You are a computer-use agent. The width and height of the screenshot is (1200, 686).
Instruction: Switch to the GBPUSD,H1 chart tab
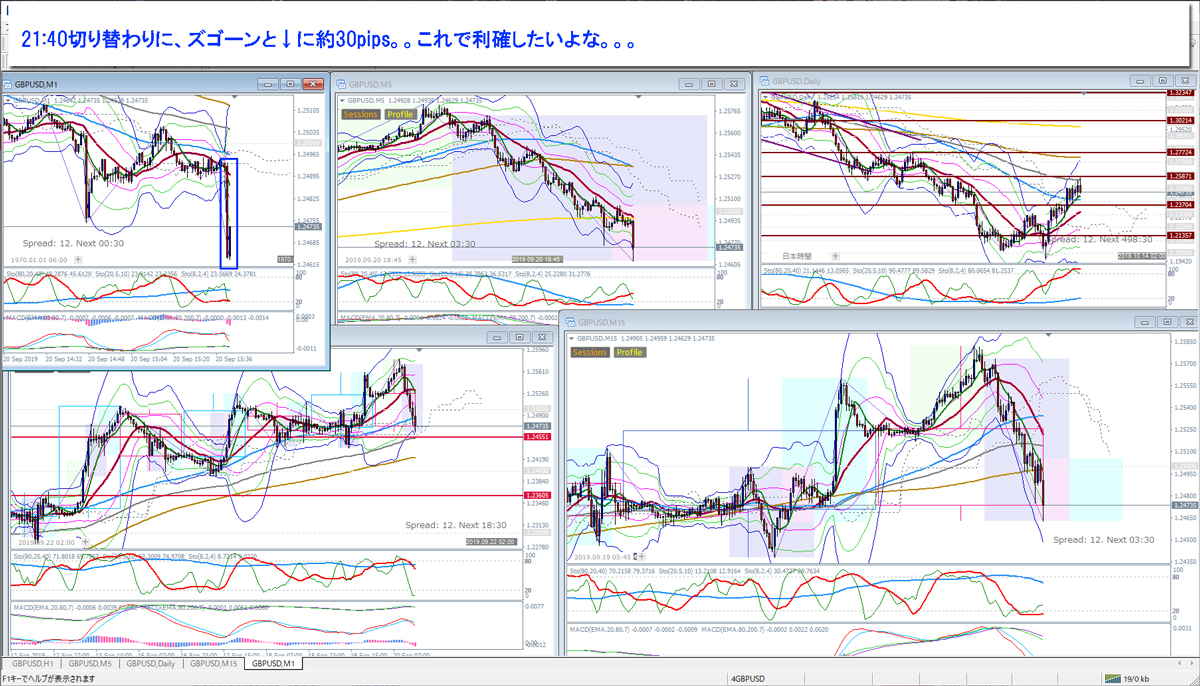pyautogui.click(x=31, y=663)
